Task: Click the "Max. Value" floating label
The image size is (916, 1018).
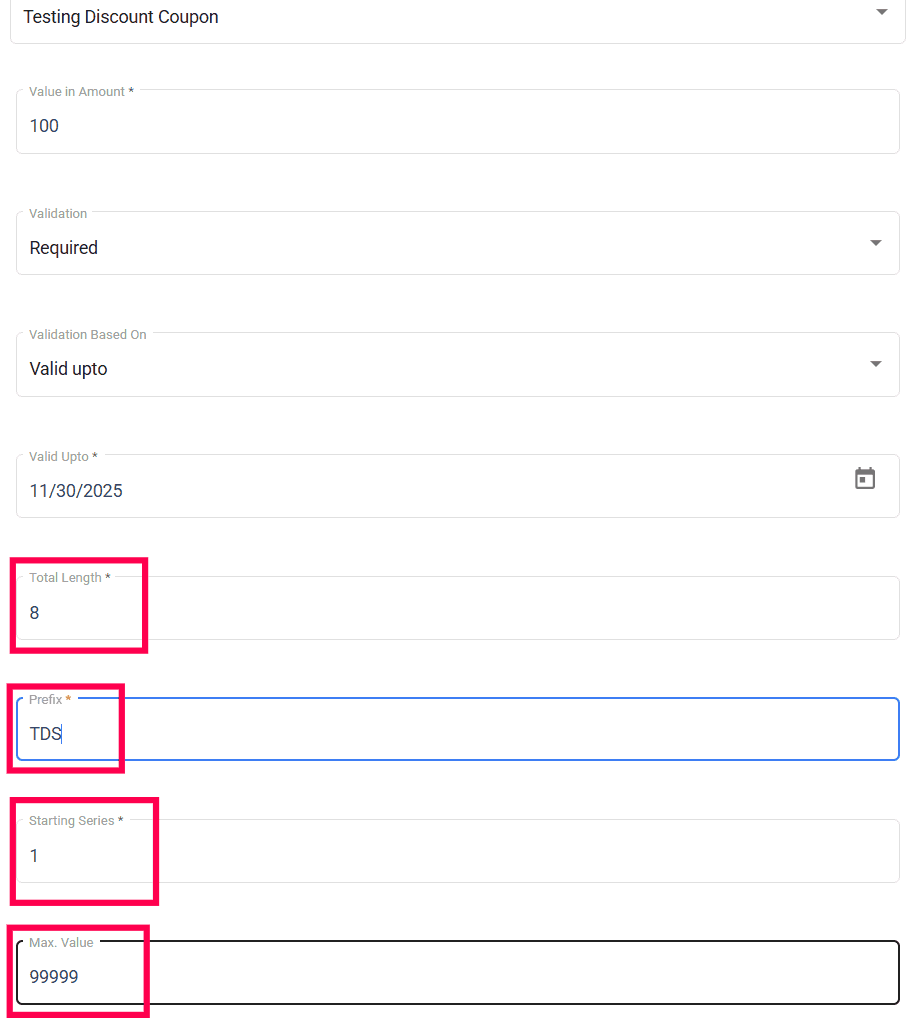Action: coord(61,943)
